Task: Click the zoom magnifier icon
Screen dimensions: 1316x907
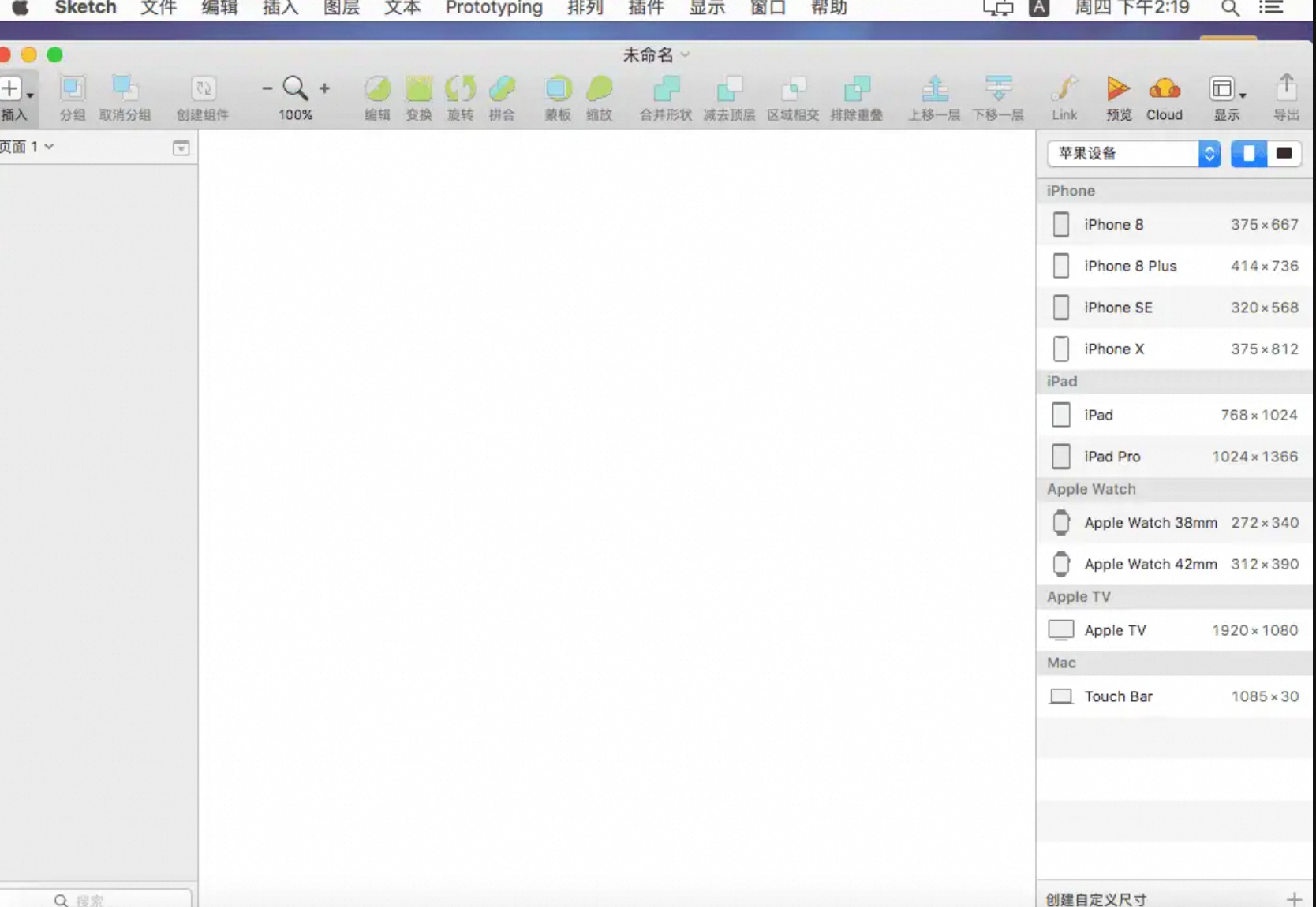Action: (x=295, y=88)
